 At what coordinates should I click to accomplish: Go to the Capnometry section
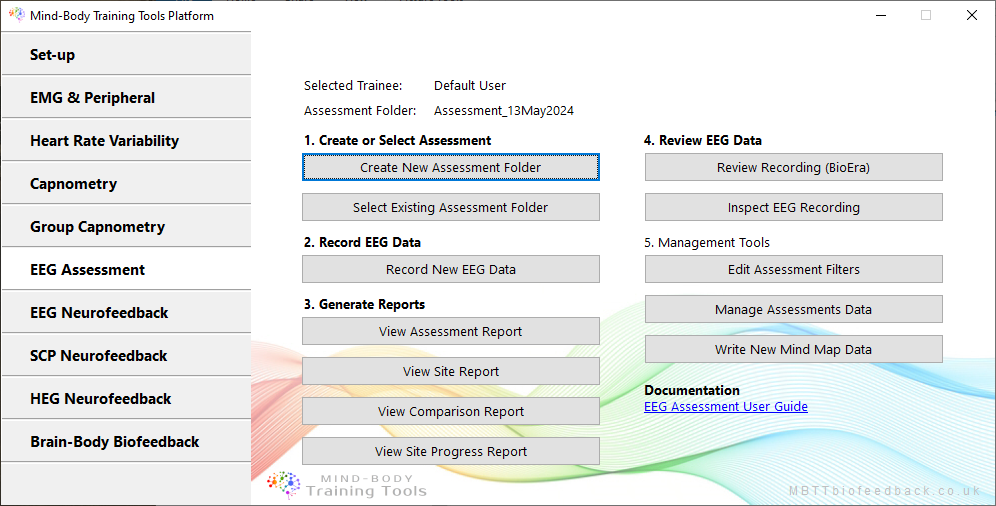point(126,183)
